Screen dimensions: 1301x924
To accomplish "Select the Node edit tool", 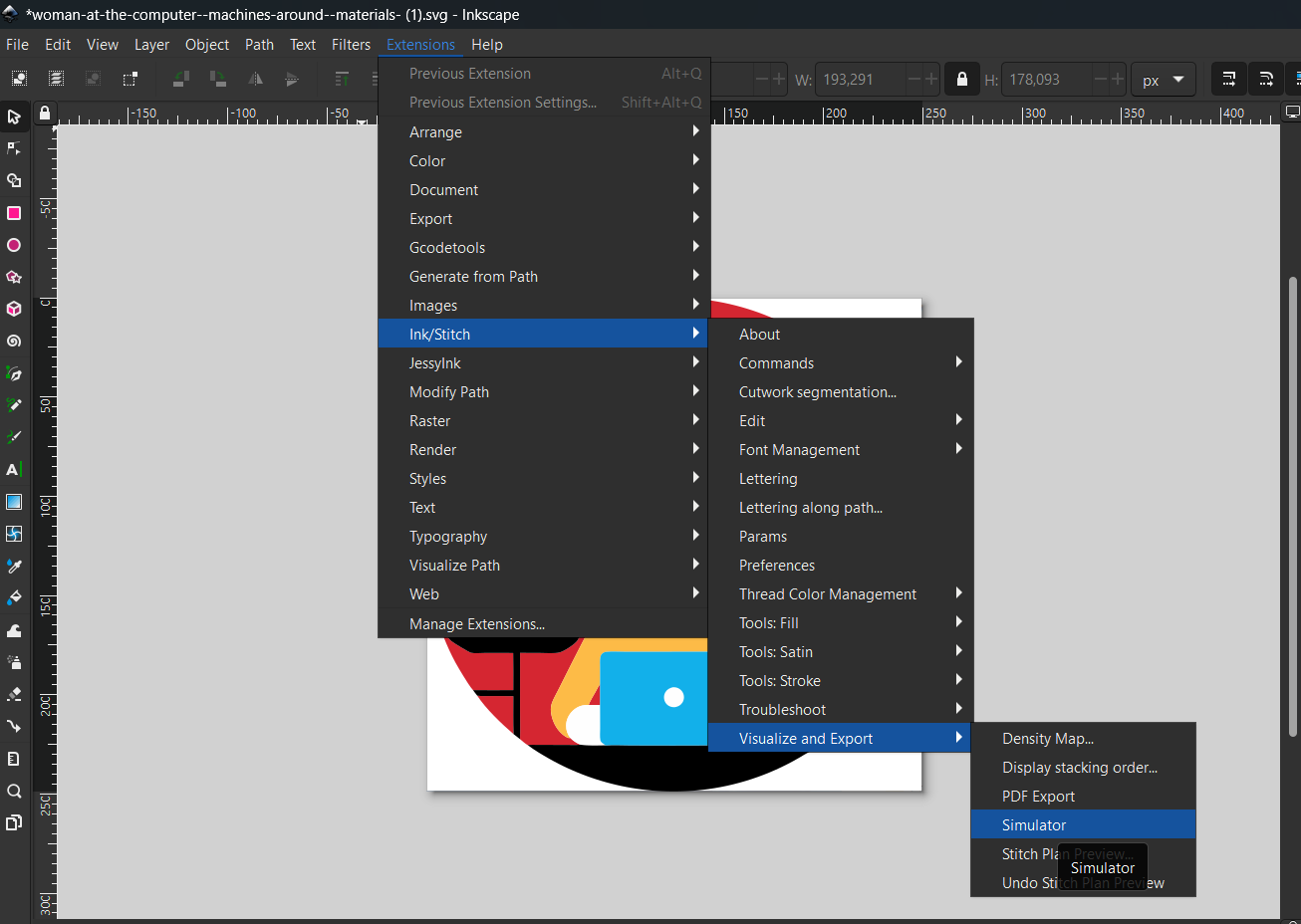I will (x=14, y=148).
